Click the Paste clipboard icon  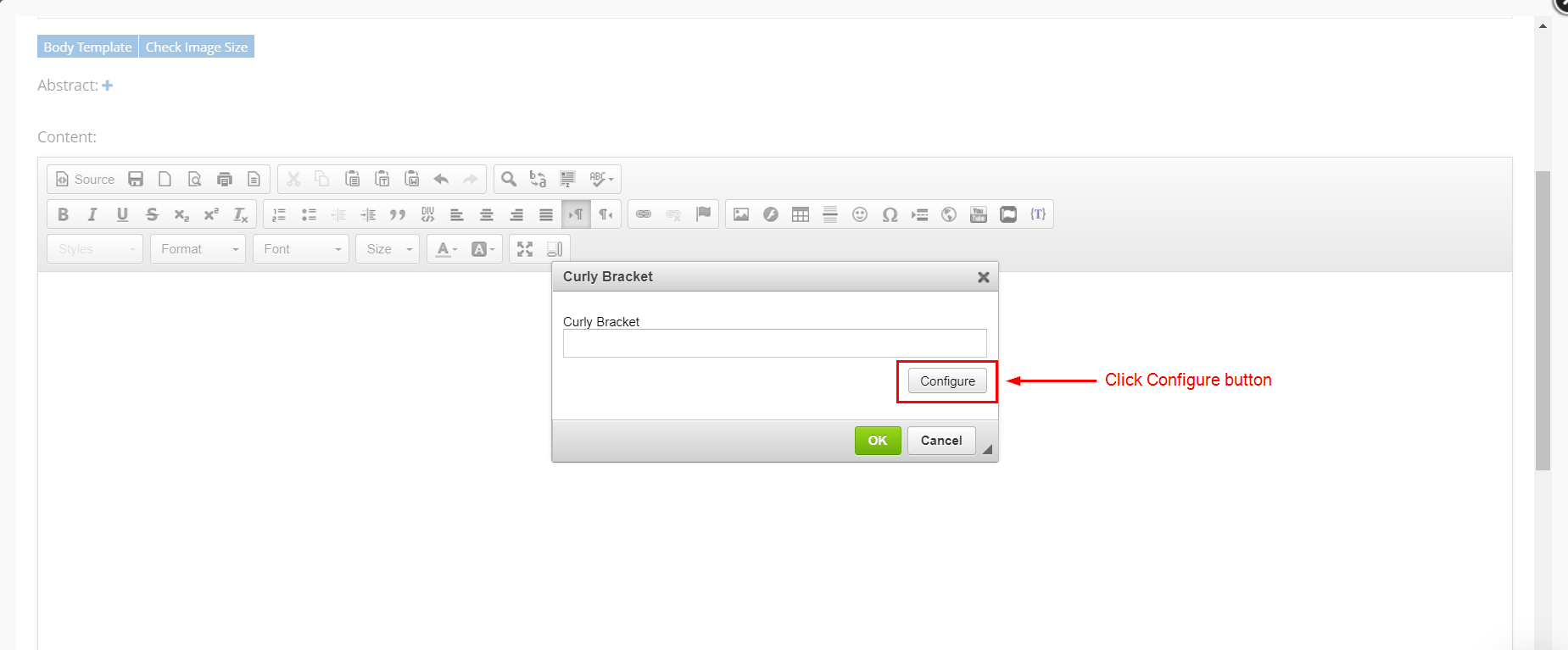click(353, 180)
